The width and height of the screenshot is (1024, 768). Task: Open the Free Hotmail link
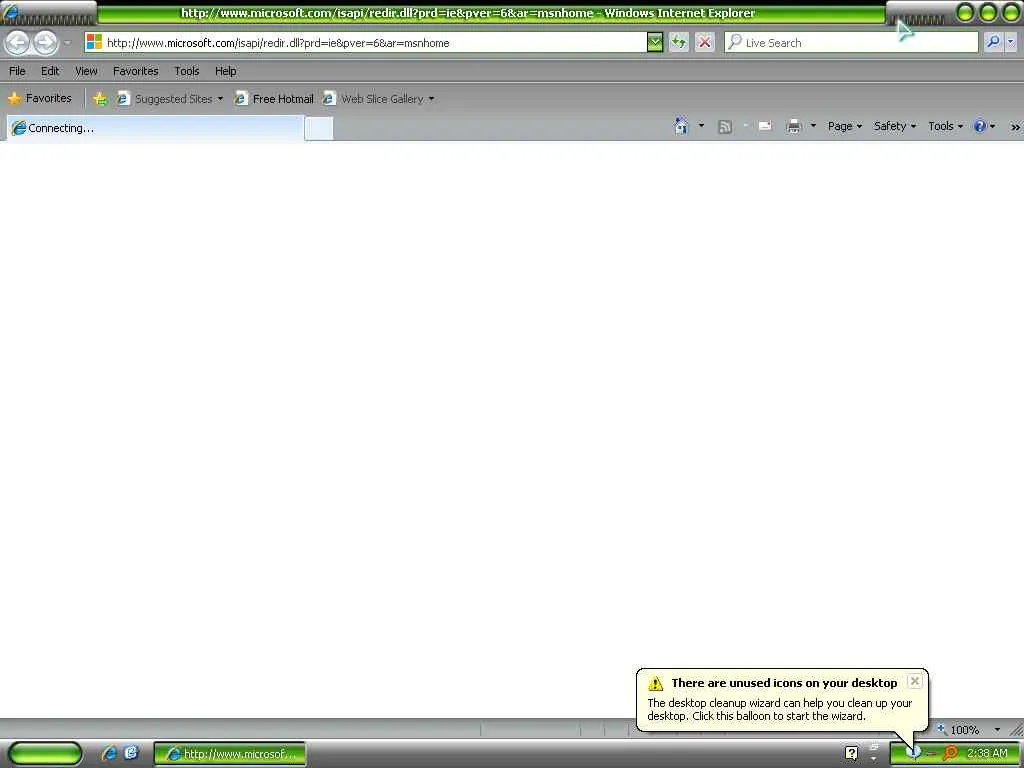click(x=274, y=99)
